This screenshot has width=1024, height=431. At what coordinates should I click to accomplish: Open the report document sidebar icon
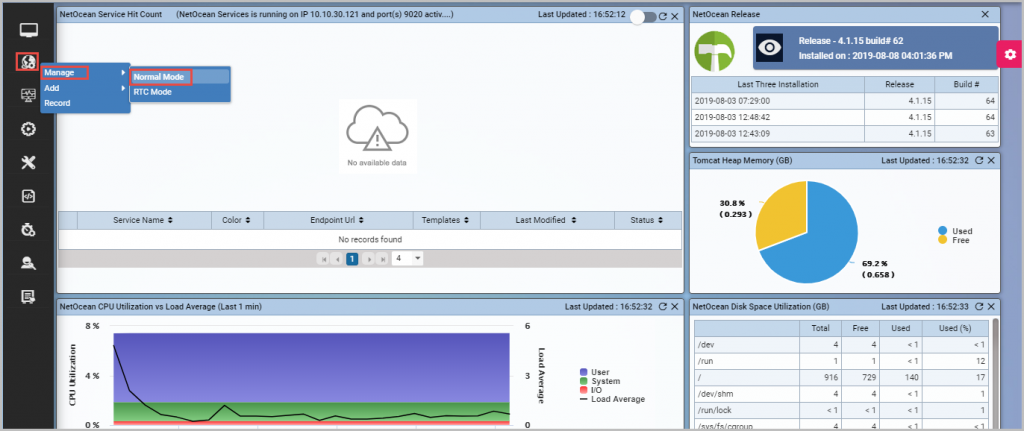[x=28, y=297]
